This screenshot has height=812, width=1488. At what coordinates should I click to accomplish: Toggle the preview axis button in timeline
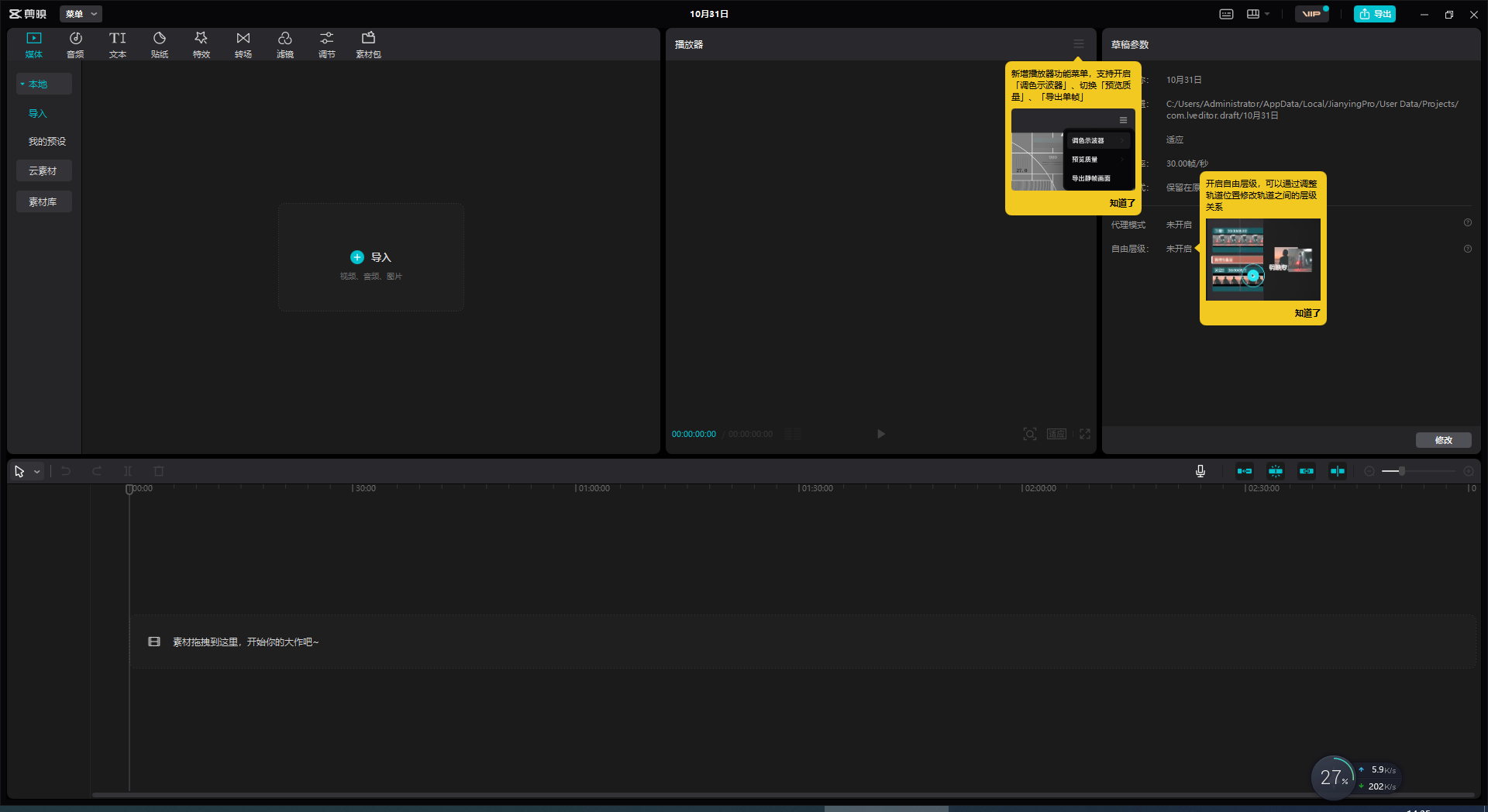[1338, 471]
